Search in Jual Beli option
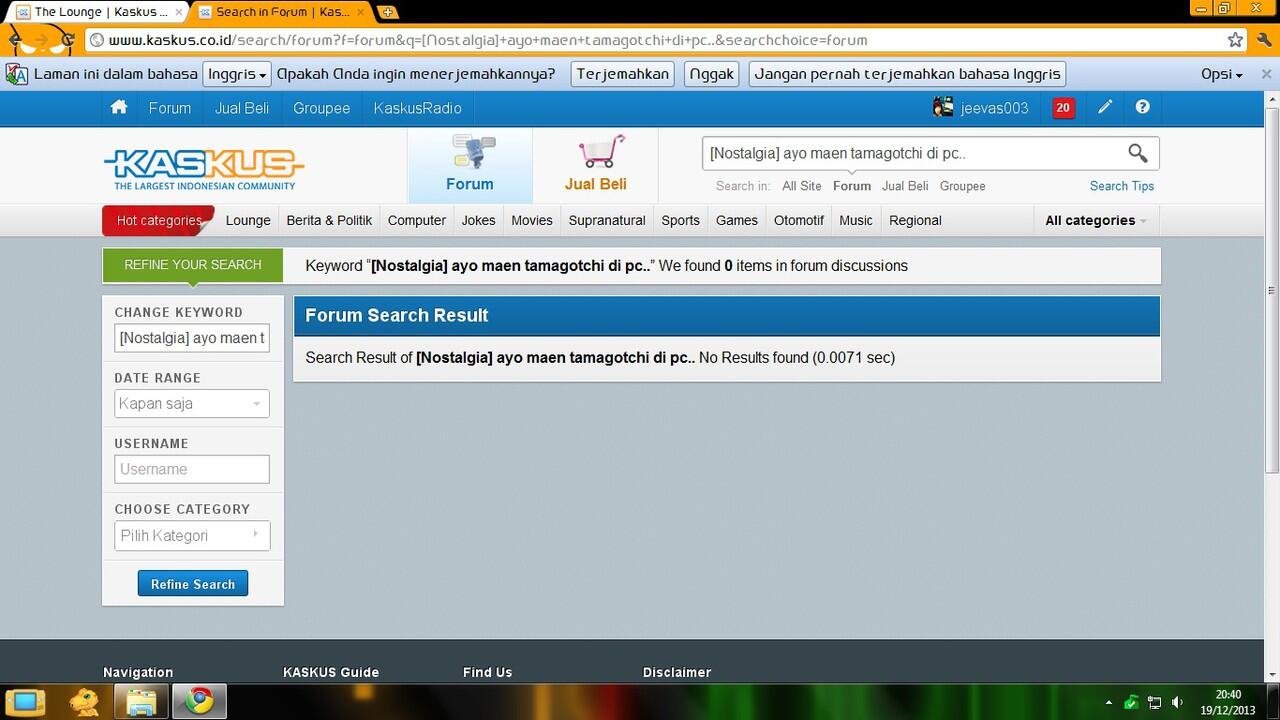The image size is (1280, 720). tap(905, 186)
